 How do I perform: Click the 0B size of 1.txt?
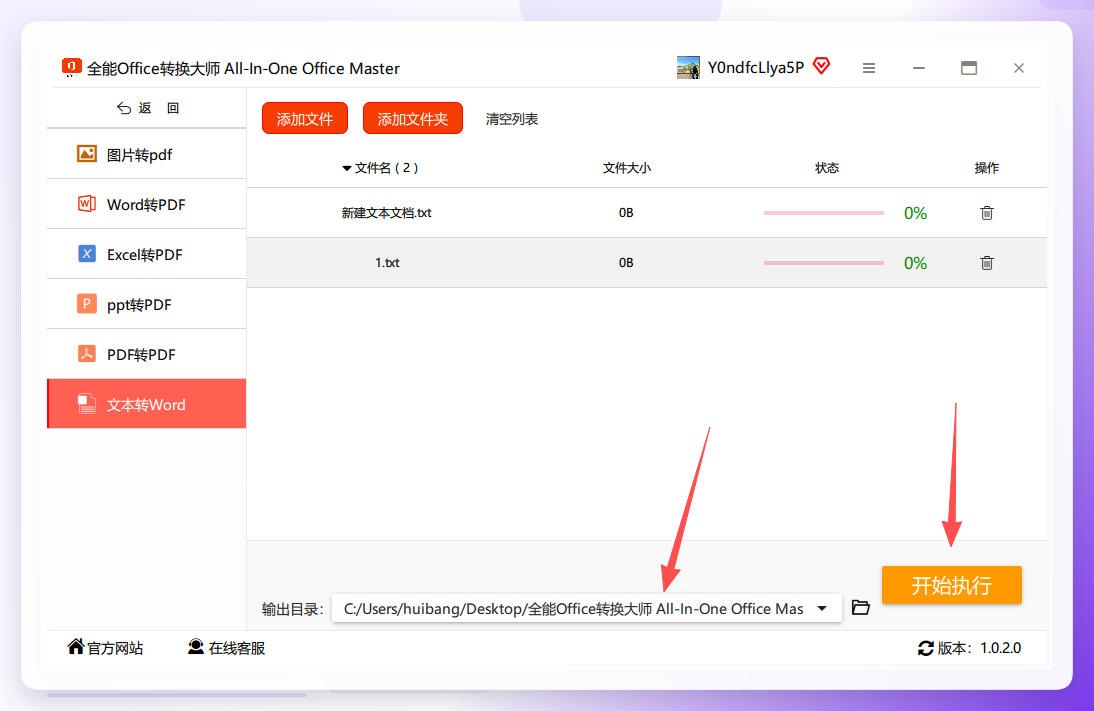pos(626,263)
